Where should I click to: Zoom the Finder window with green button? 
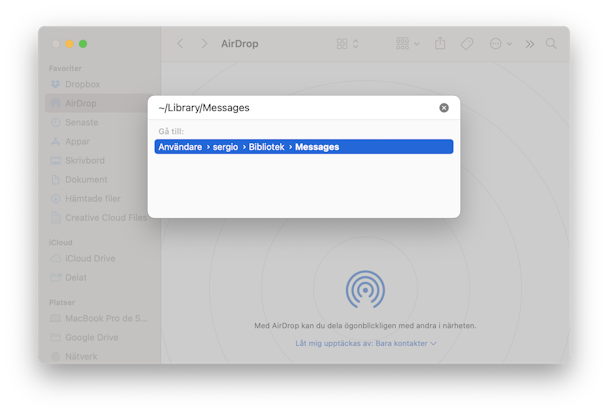pos(83,44)
